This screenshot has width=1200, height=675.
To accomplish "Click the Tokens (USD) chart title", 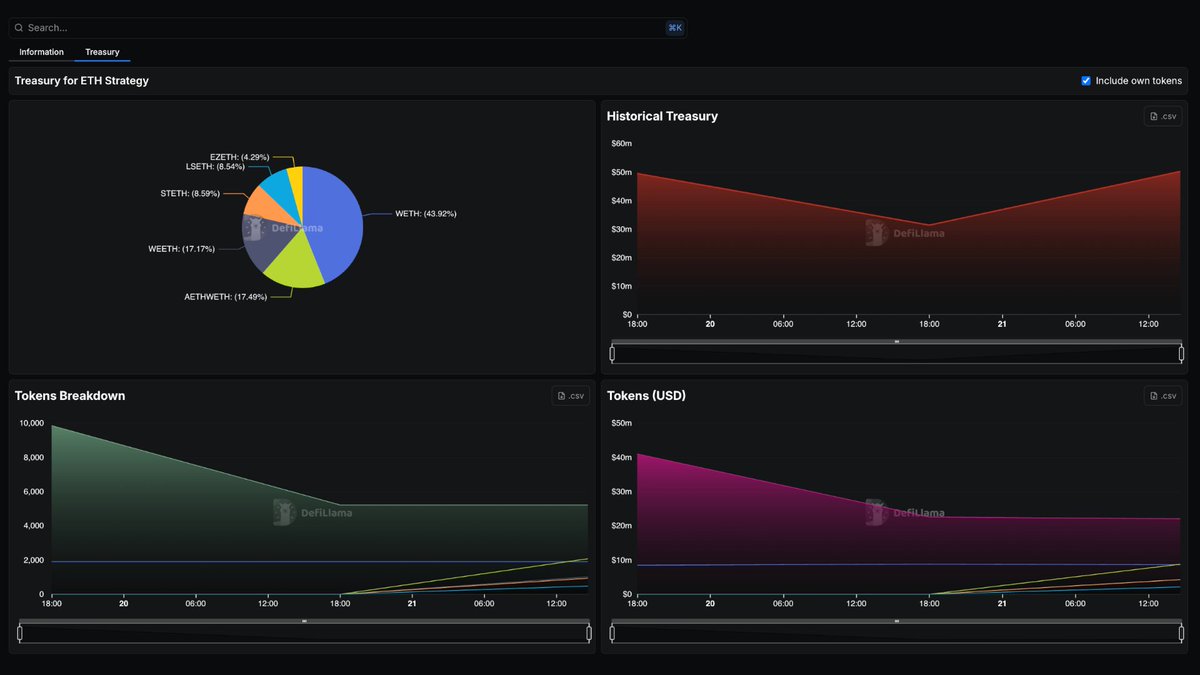I will tap(646, 396).
